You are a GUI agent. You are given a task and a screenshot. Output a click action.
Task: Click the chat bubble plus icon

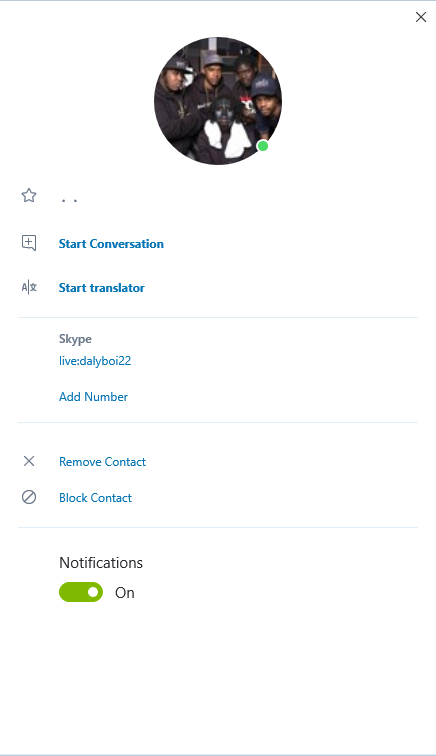coord(29,243)
